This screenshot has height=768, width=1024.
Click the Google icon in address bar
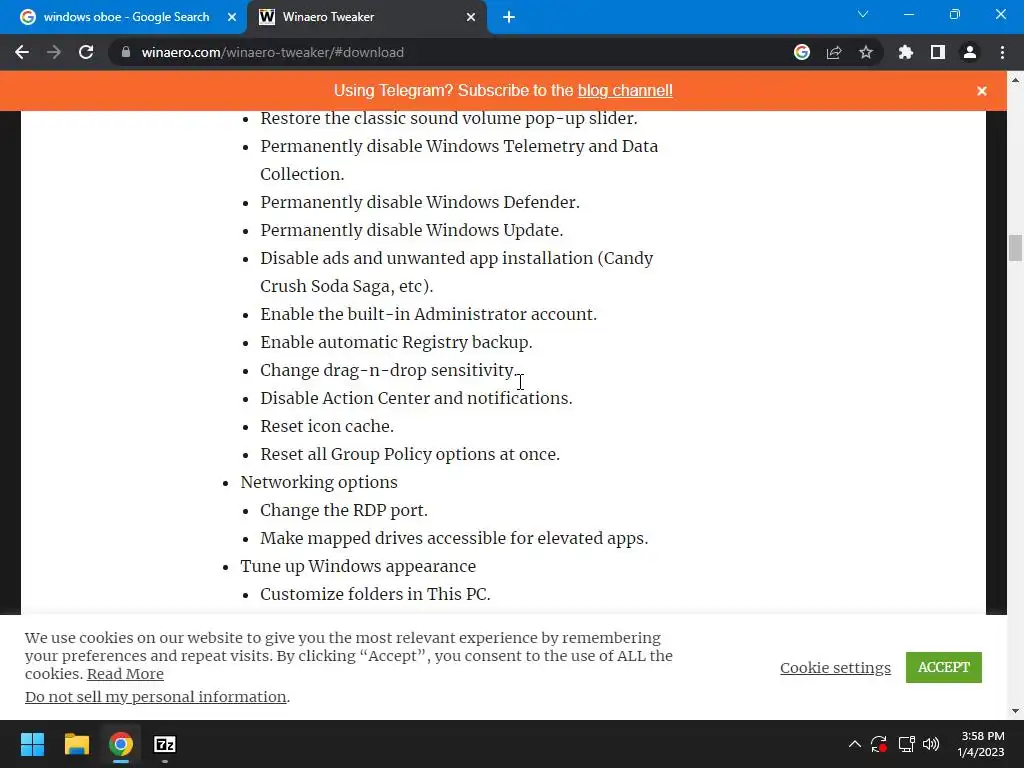[x=802, y=52]
